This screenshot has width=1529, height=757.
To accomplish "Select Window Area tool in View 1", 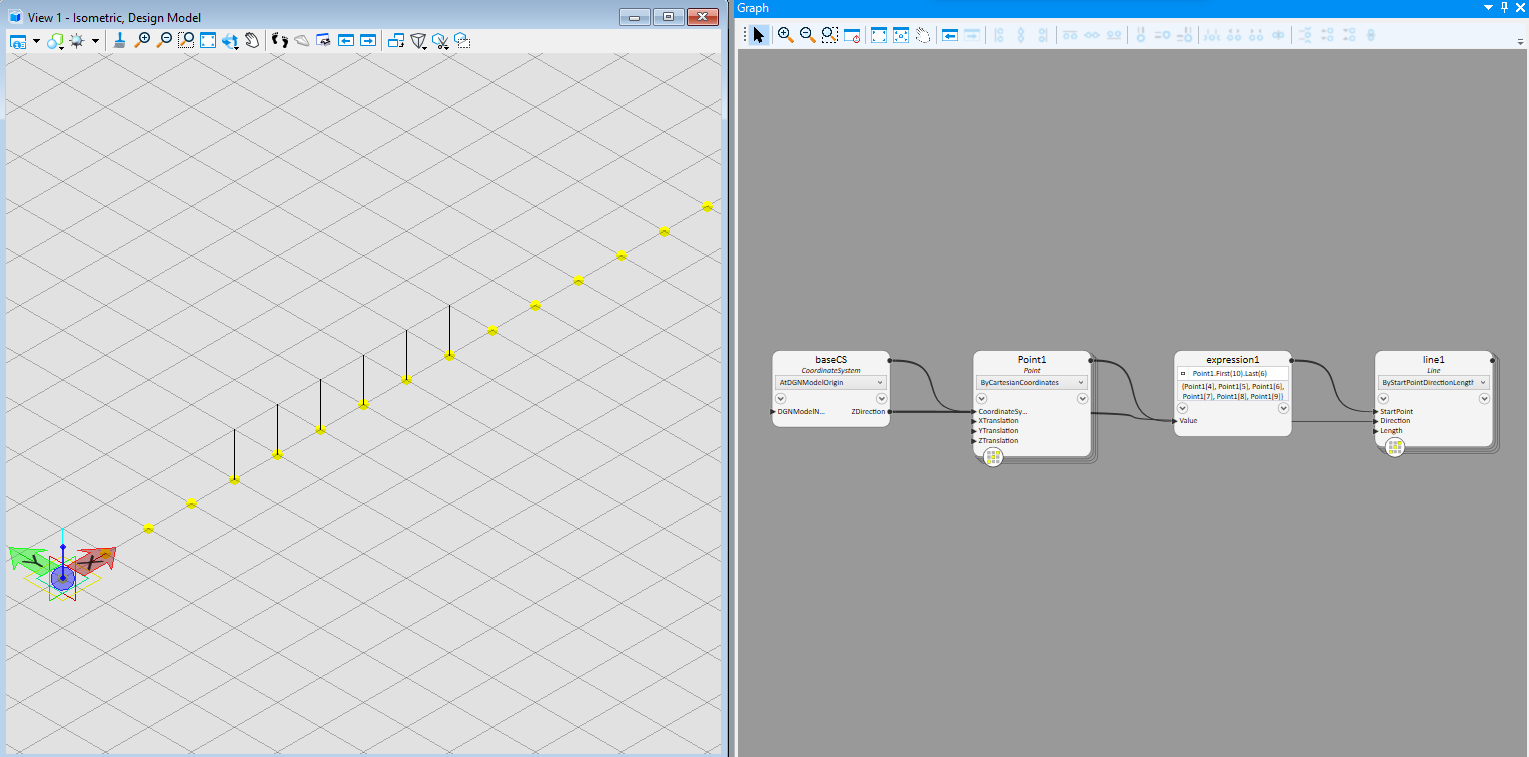I will (x=186, y=41).
